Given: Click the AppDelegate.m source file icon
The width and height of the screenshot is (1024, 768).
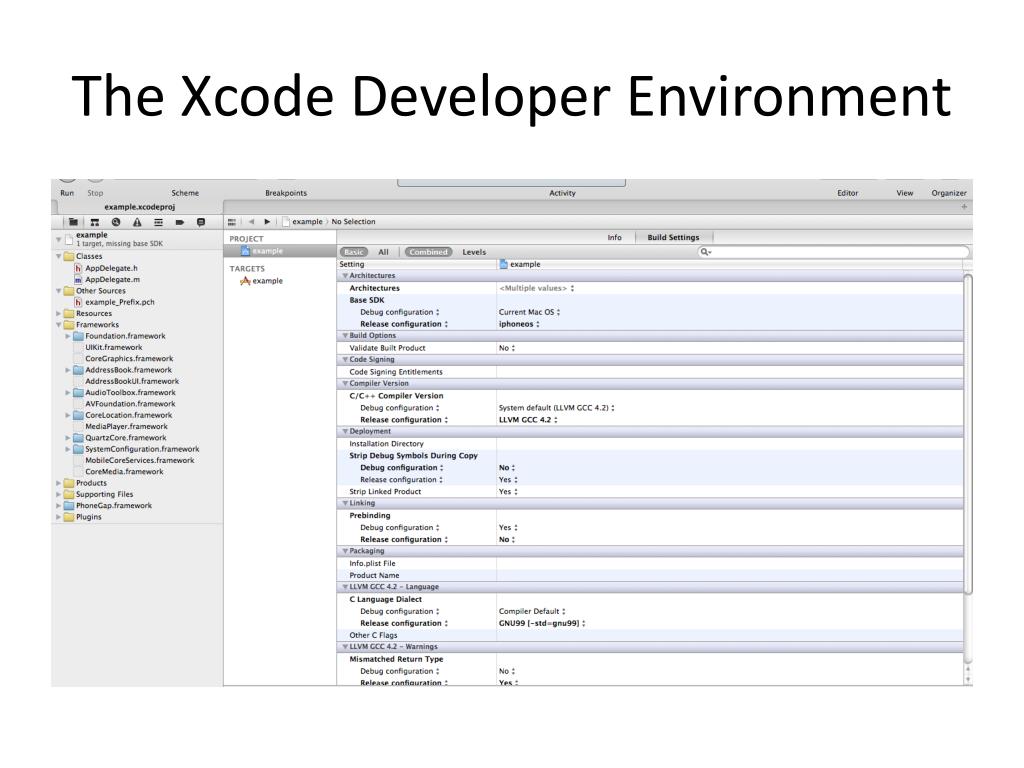Looking at the screenshot, I should [78, 280].
